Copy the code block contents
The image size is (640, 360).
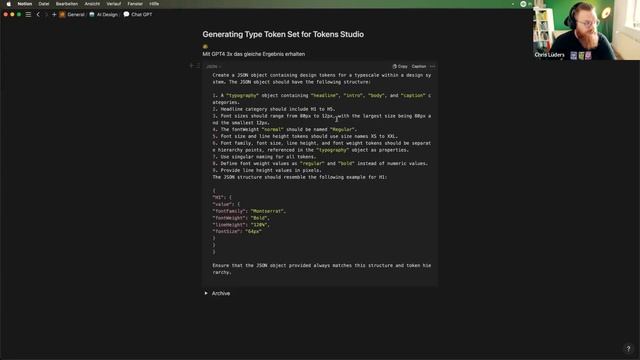coord(400,66)
